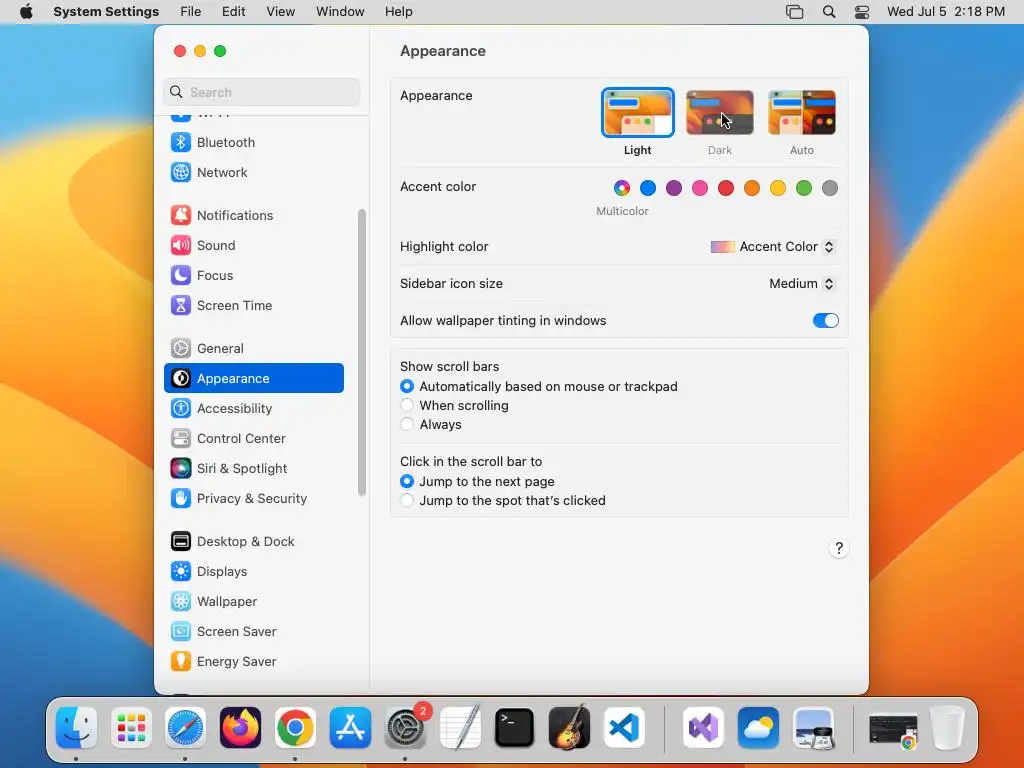The width and height of the screenshot is (1024, 768).
Task: Pick the Multicolor accent color
Action: [622, 189]
